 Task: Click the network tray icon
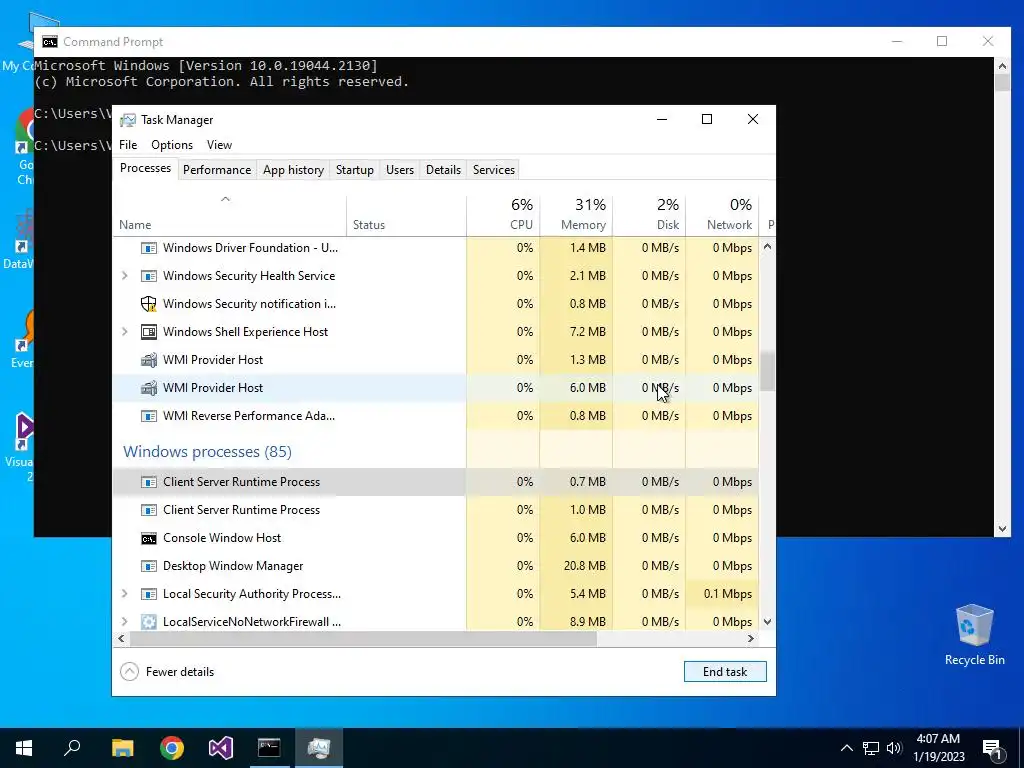(871, 748)
